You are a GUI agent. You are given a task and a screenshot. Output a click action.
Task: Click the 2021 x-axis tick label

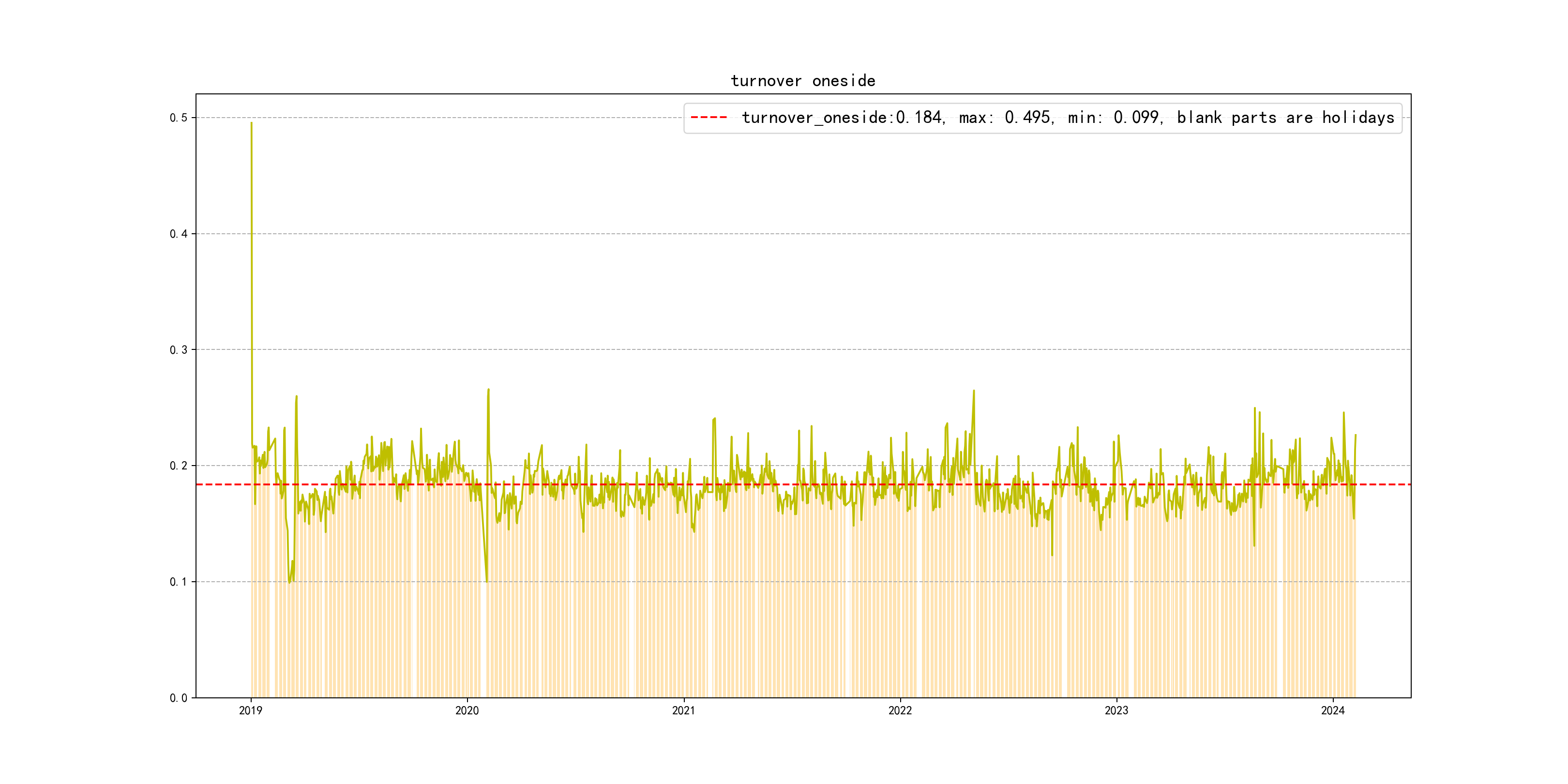click(x=683, y=710)
